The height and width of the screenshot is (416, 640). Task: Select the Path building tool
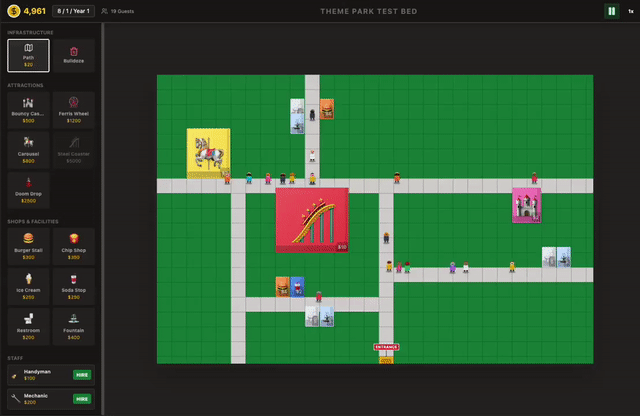[x=28, y=55]
